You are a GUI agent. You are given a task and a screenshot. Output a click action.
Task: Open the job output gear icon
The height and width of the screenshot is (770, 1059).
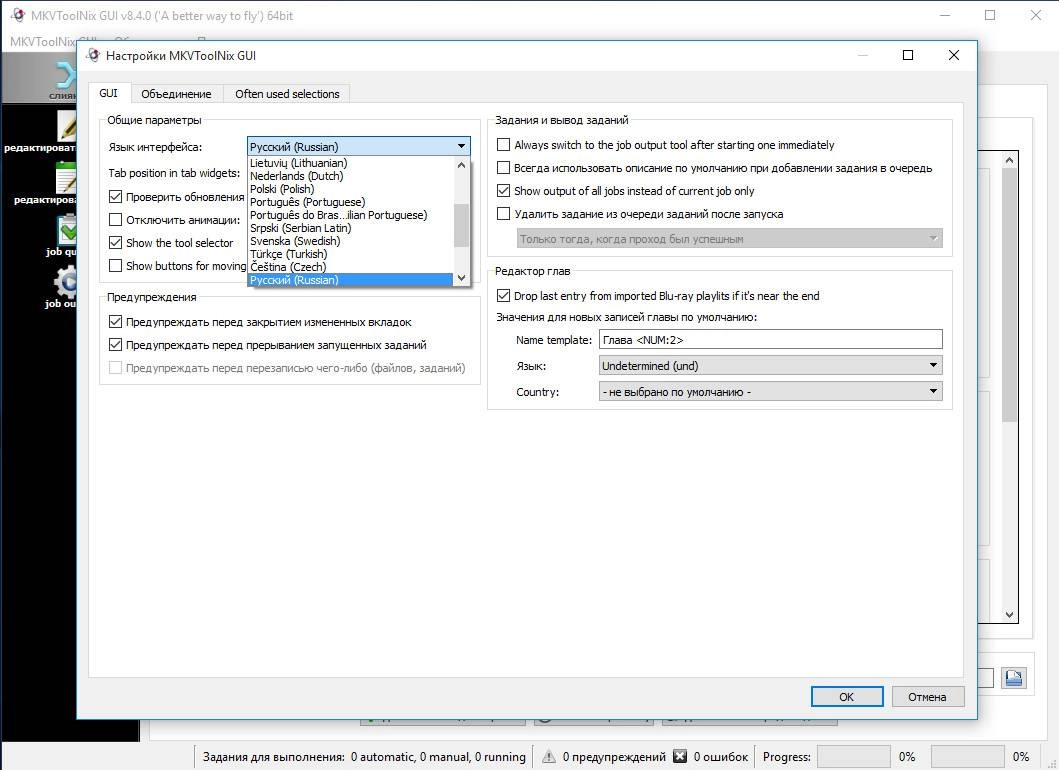coord(66,282)
